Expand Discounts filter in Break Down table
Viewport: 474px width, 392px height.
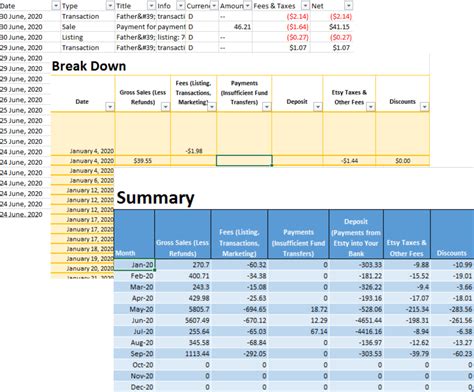(x=424, y=107)
